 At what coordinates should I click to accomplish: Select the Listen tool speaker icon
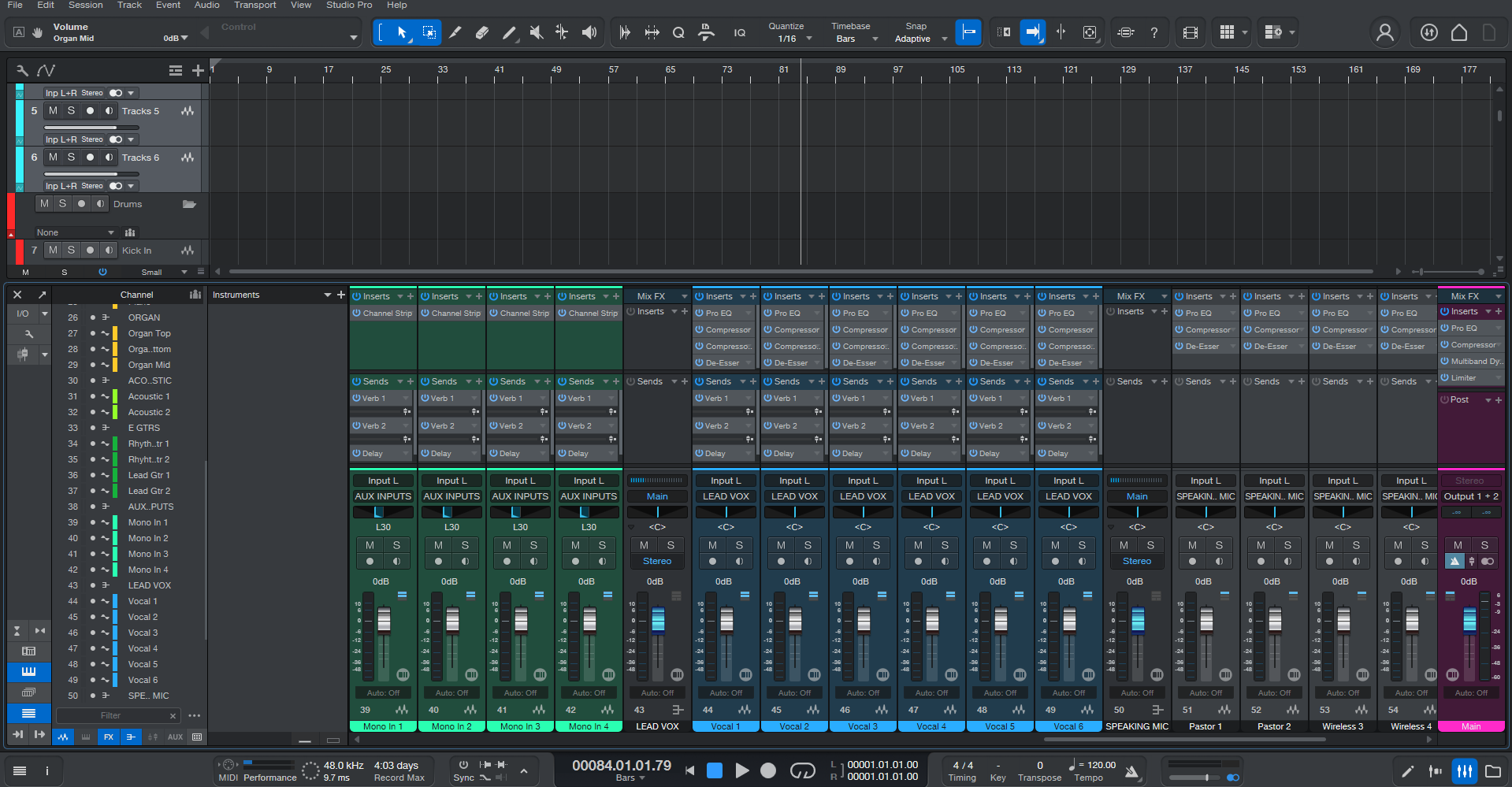point(589,32)
